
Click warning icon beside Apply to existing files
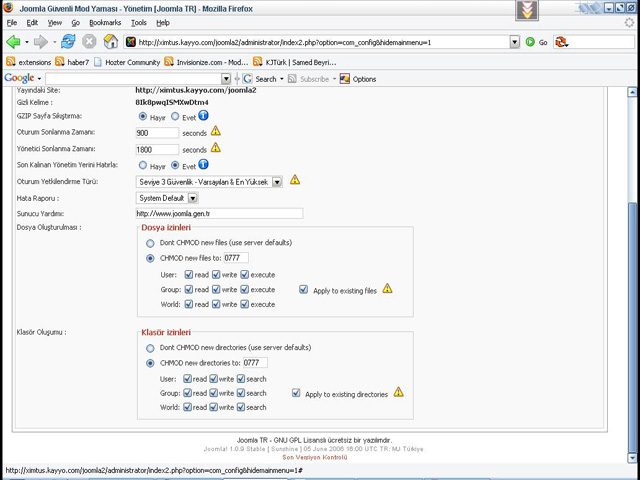(x=387, y=288)
